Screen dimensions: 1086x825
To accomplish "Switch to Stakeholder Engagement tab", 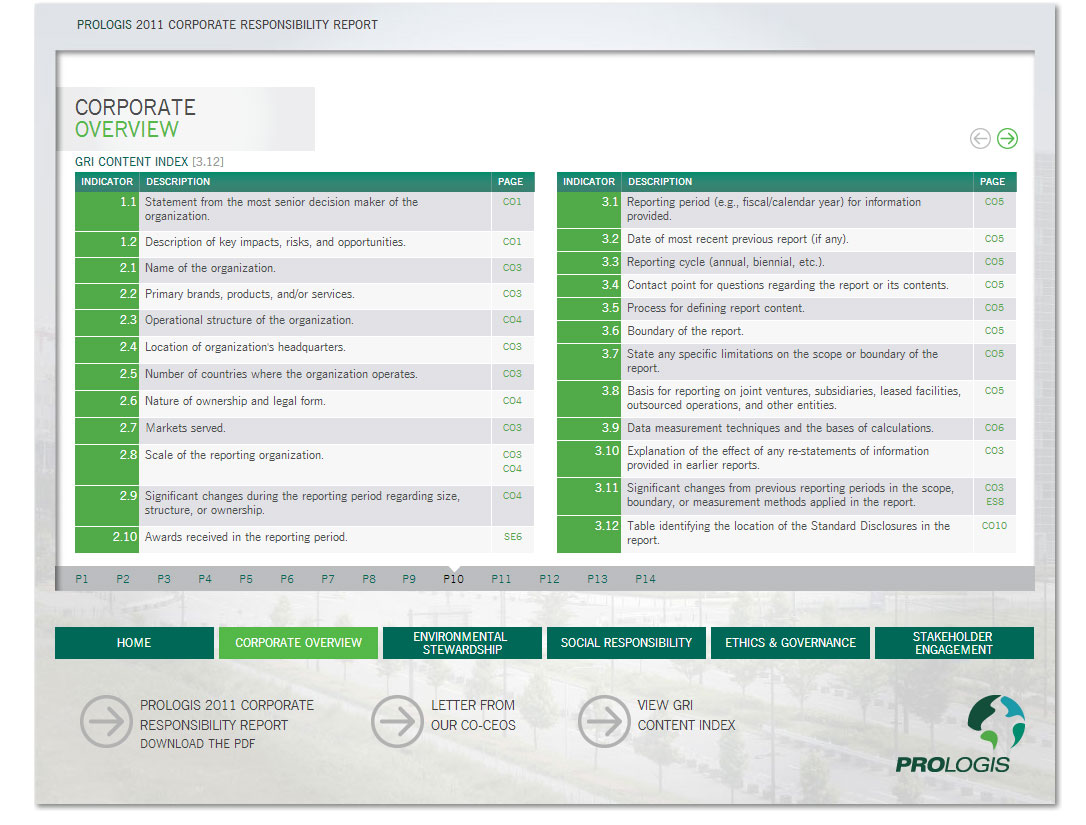I will tap(953, 643).
